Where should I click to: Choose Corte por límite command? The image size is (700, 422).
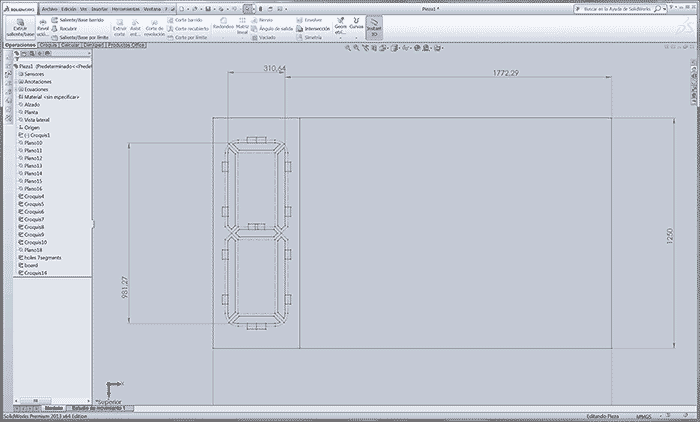click(187, 38)
